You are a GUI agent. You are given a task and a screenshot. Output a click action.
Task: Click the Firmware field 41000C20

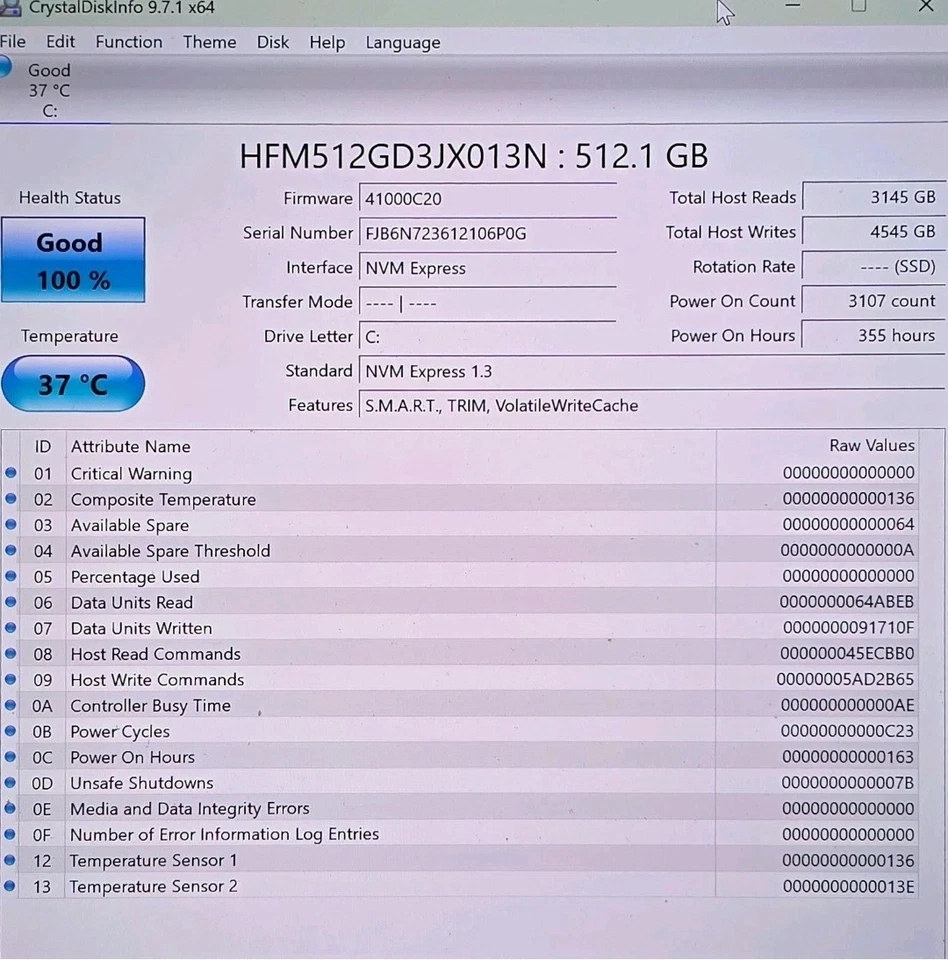[x=487, y=198]
